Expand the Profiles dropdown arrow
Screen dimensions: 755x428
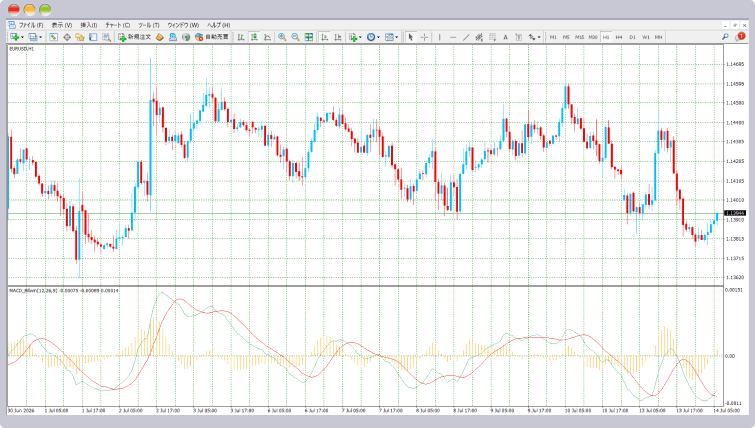pos(40,37)
